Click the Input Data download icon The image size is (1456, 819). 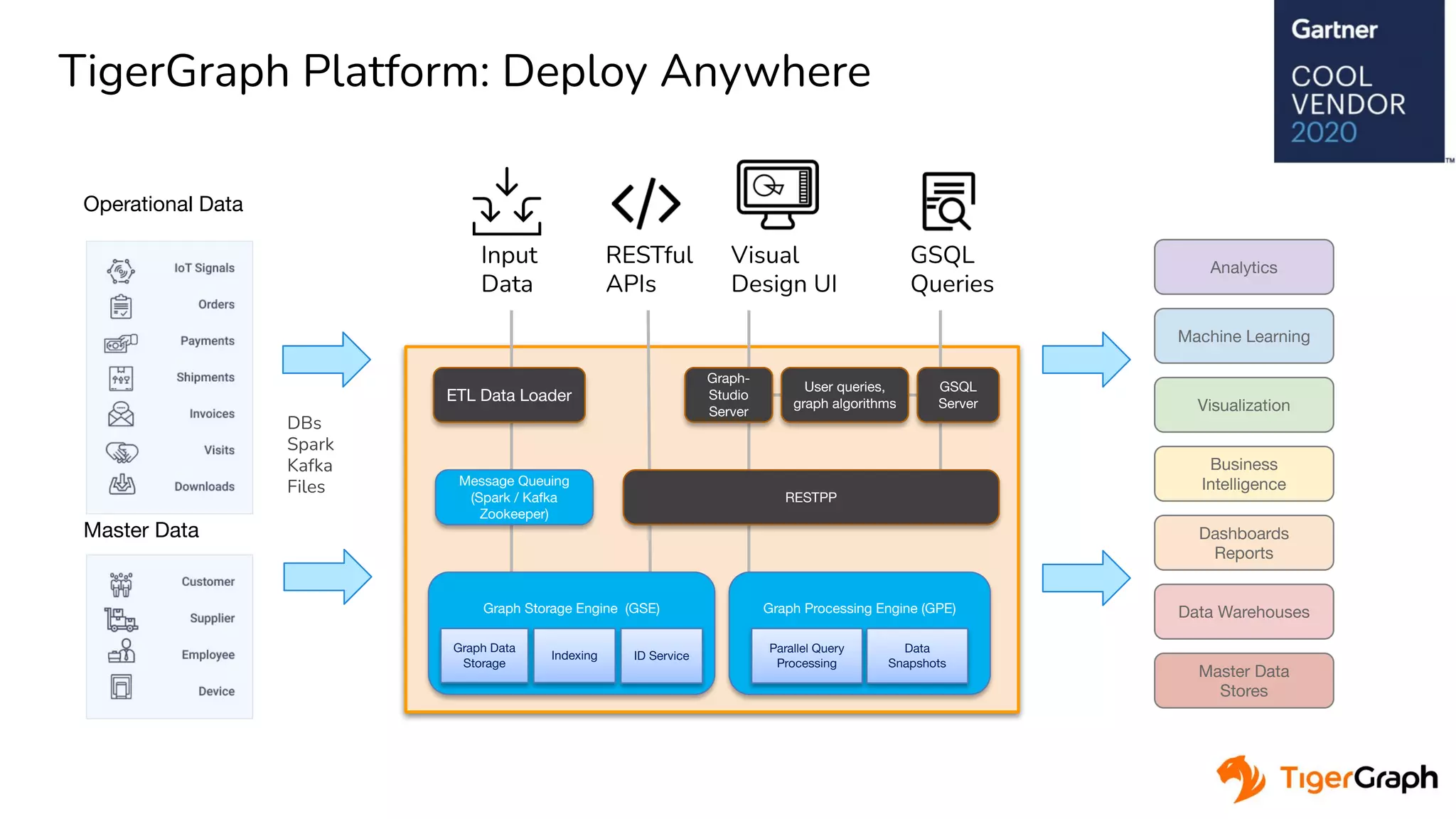click(507, 202)
